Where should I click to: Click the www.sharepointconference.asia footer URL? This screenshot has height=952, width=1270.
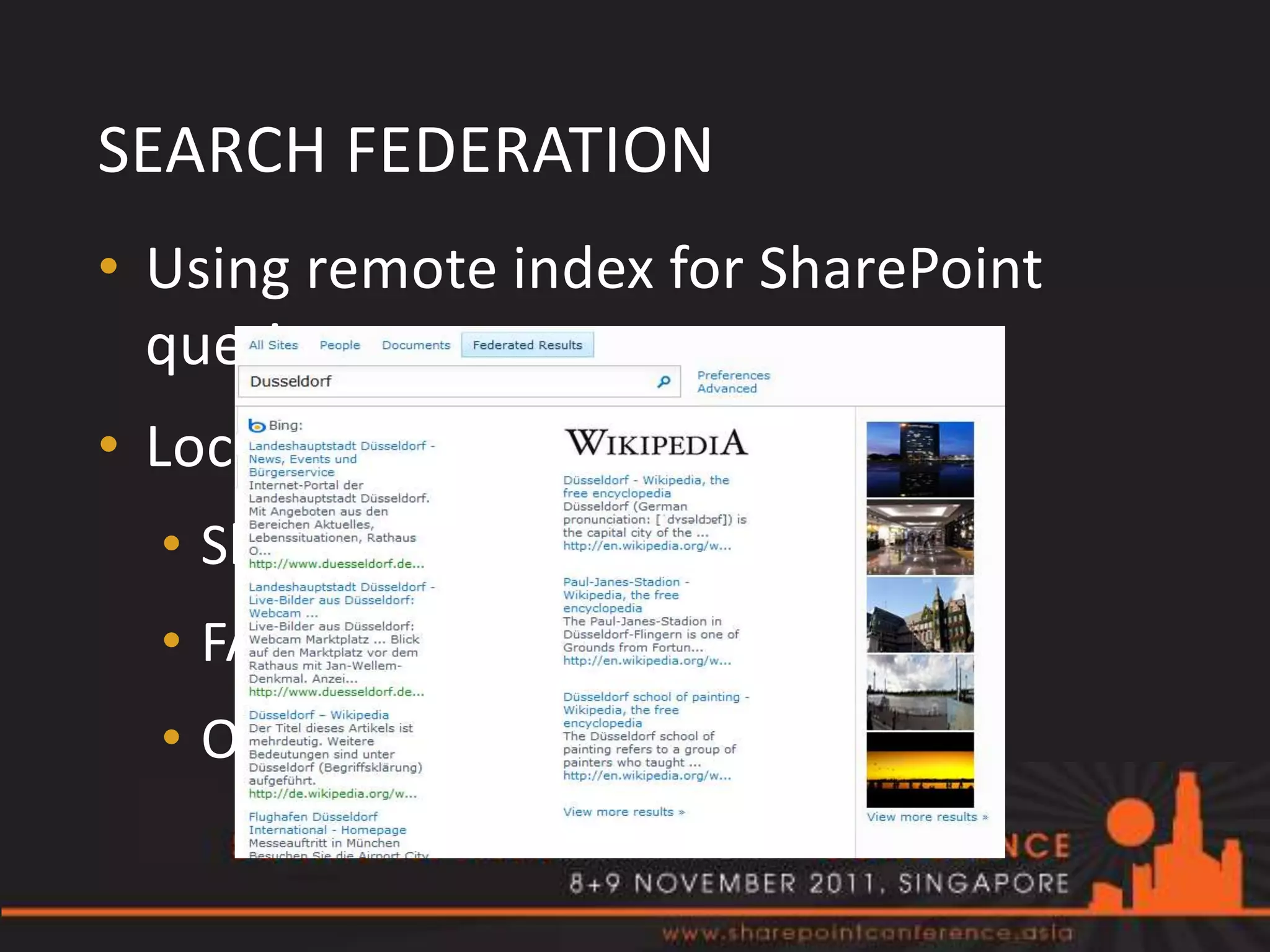pyautogui.click(x=867, y=932)
